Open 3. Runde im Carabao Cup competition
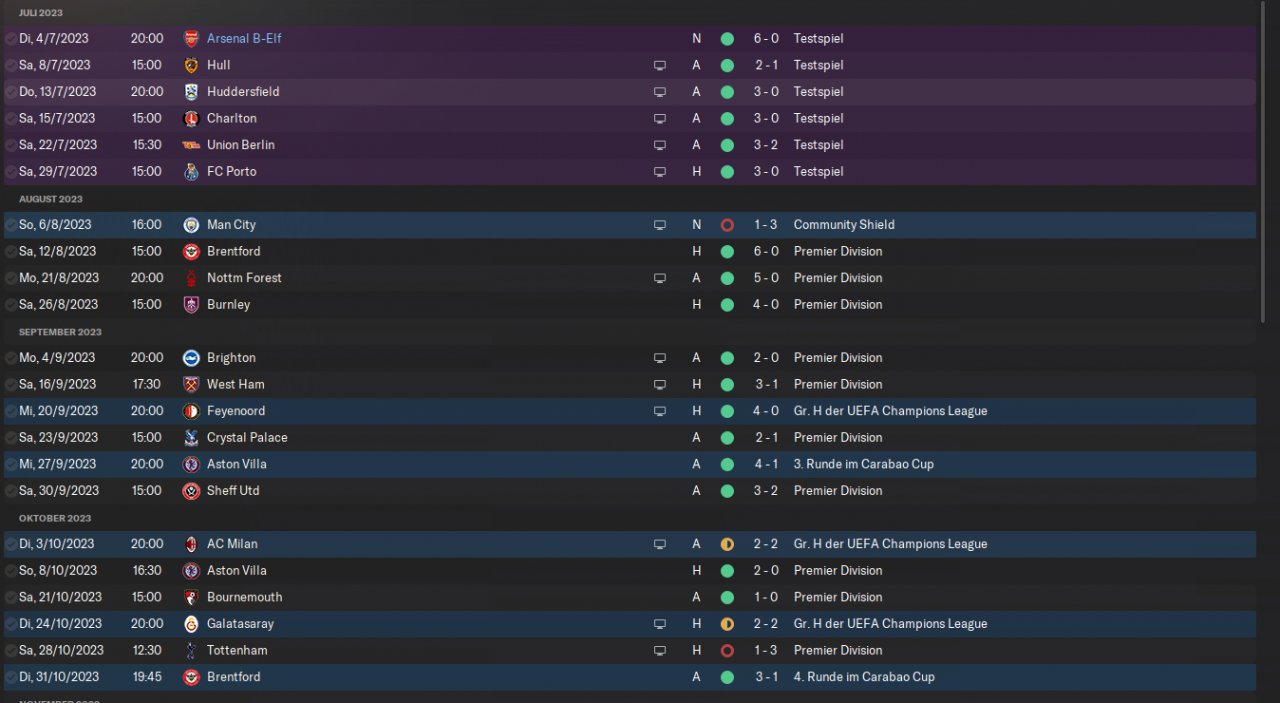Viewport: 1280px width, 703px height. (864, 464)
